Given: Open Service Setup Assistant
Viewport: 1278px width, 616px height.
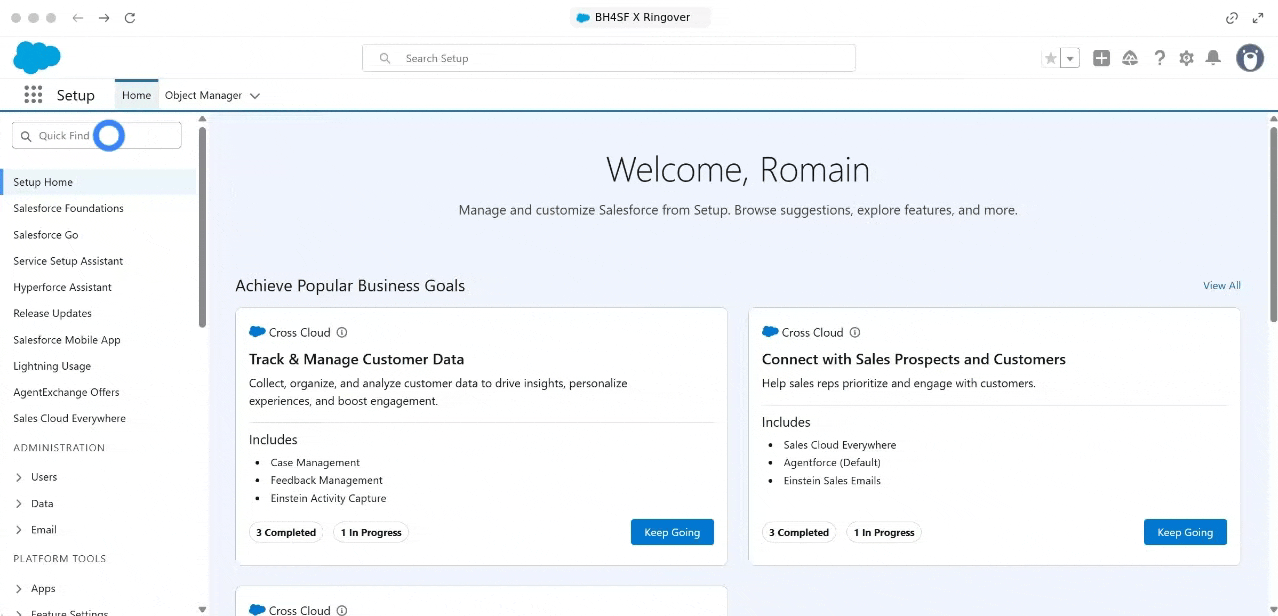Looking at the screenshot, I should click(68, 261).
